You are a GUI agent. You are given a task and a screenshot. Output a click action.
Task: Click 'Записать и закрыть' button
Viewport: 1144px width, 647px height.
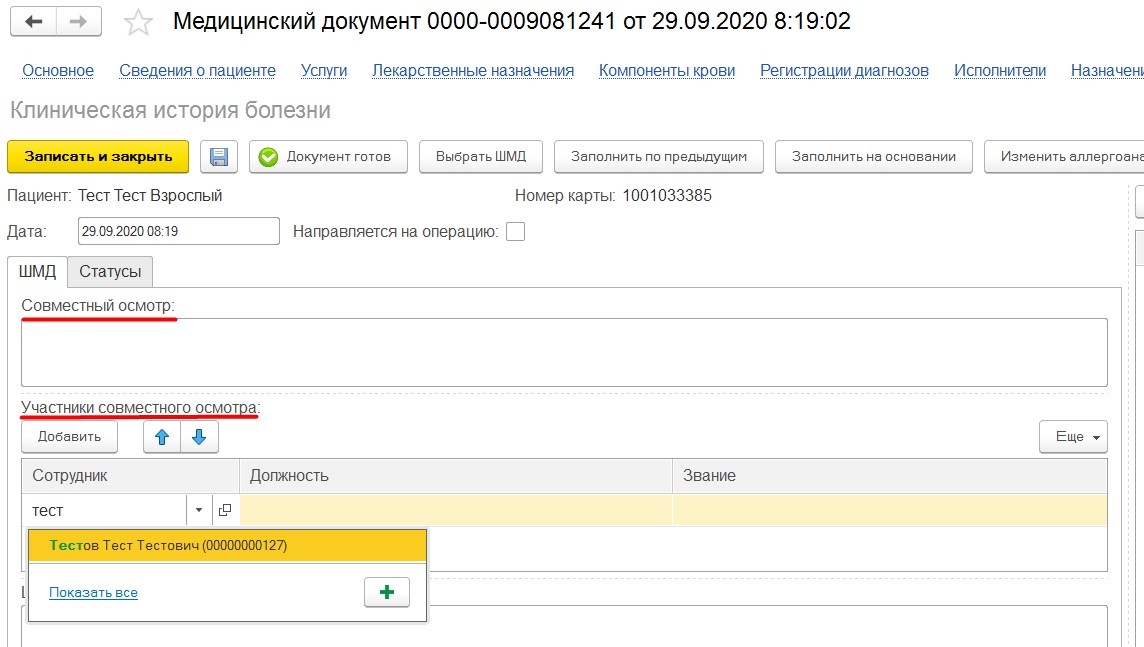coord(98,157)
